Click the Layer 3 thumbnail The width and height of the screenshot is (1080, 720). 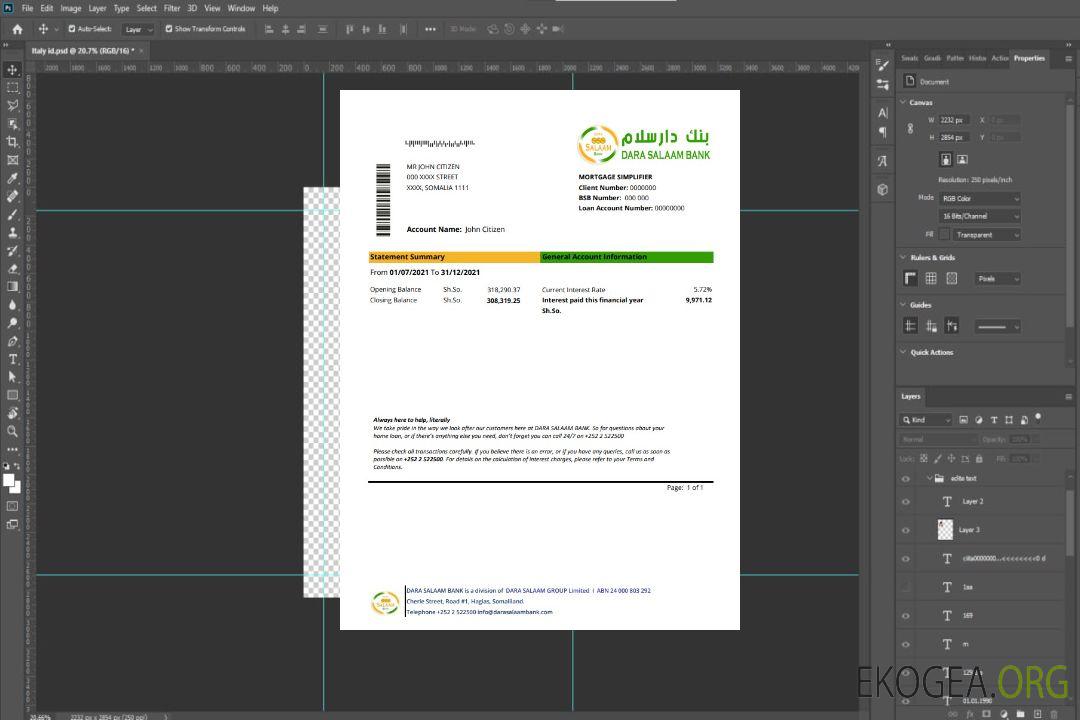tap(946, 530)
